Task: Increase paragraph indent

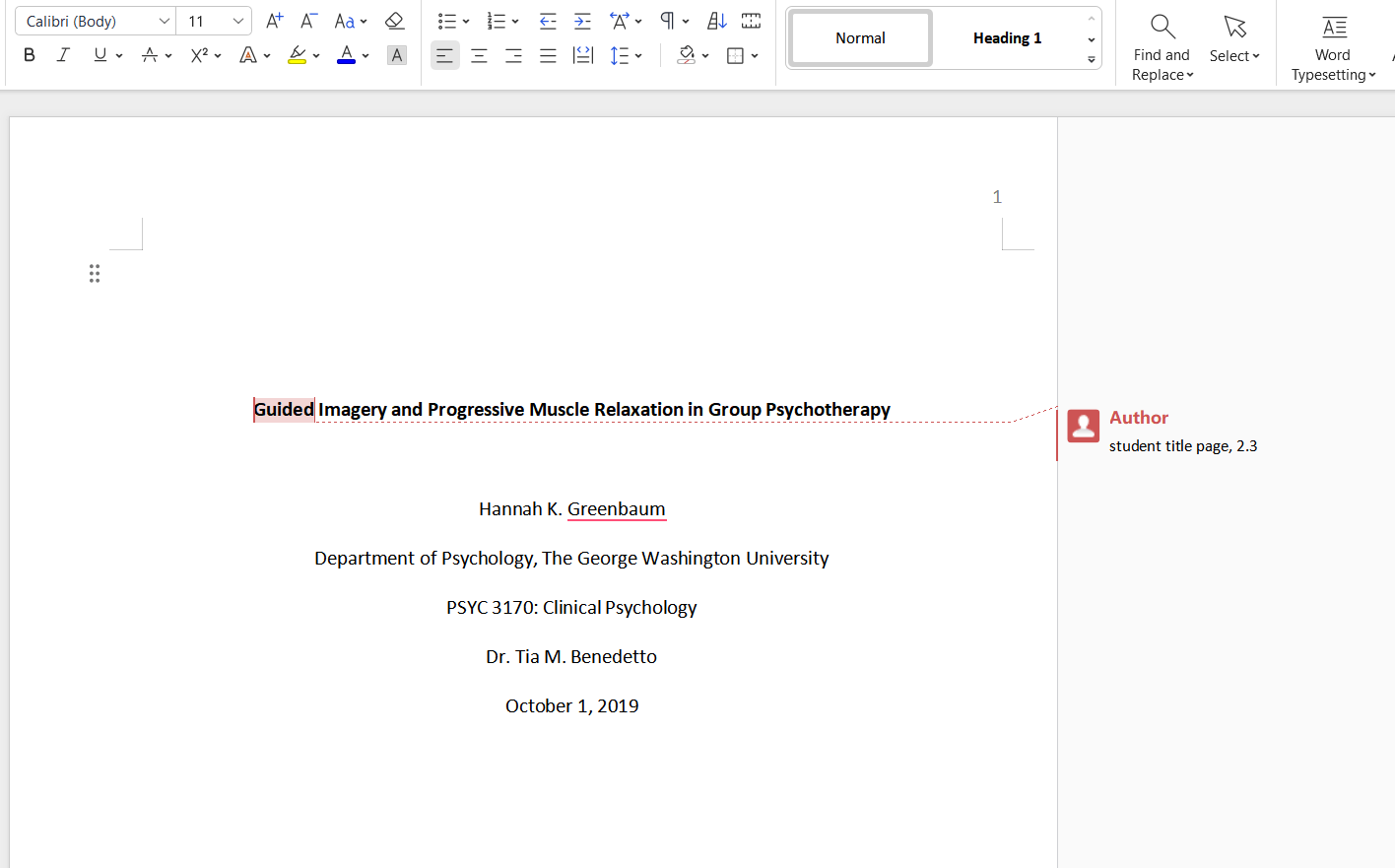Action: tap(582, 21)
